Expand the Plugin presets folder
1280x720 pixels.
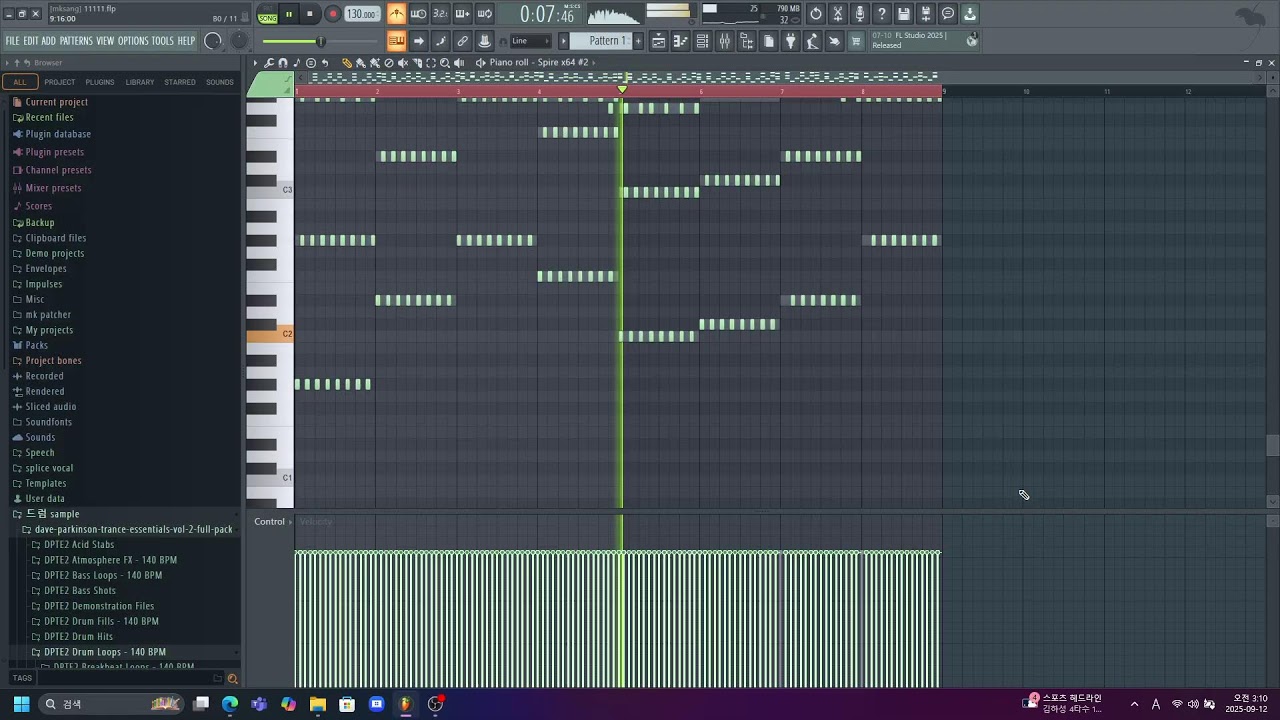(55, 152)
